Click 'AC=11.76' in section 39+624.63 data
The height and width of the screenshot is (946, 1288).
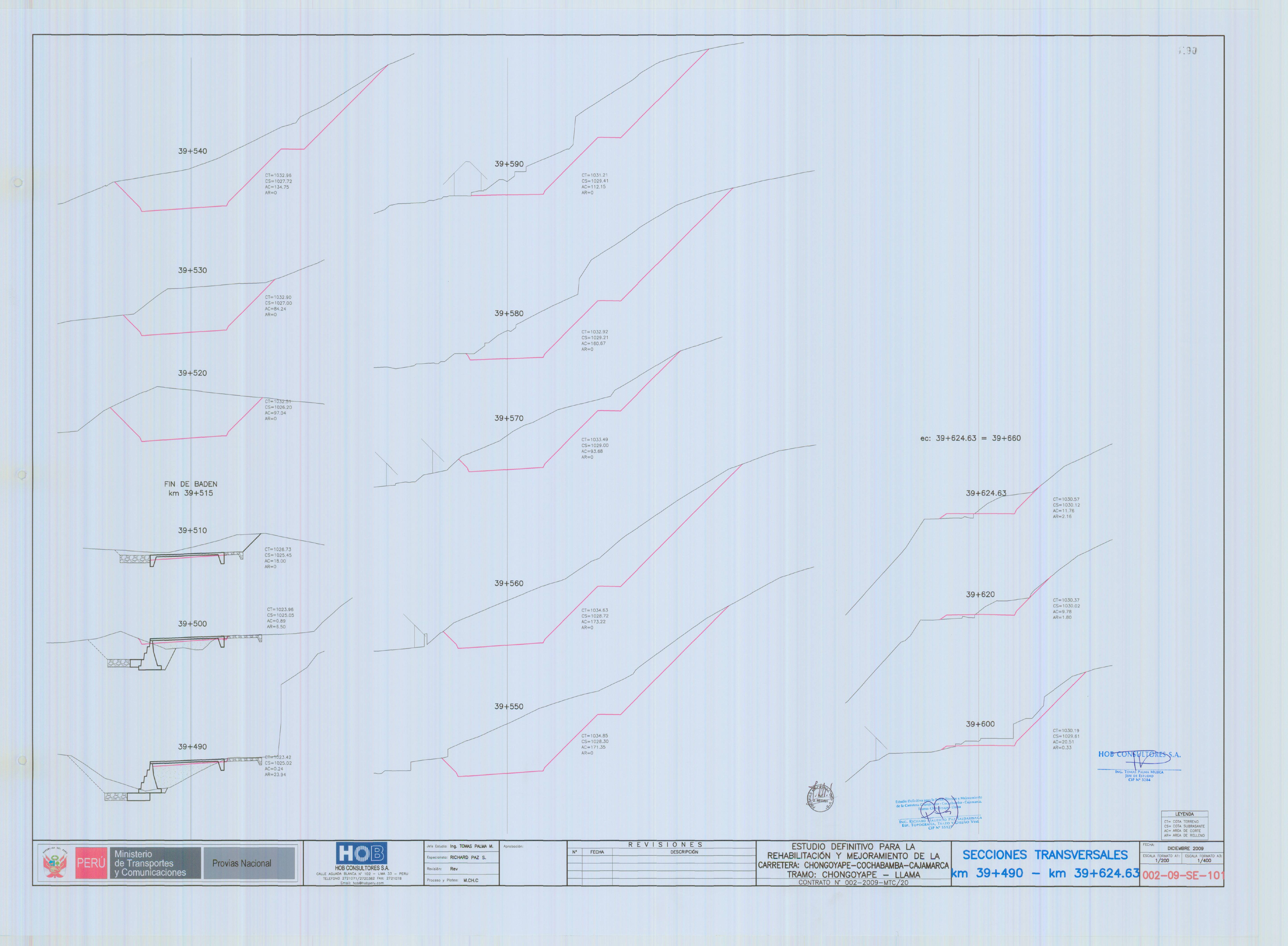pyautogui.click(x=1064, y=511)
